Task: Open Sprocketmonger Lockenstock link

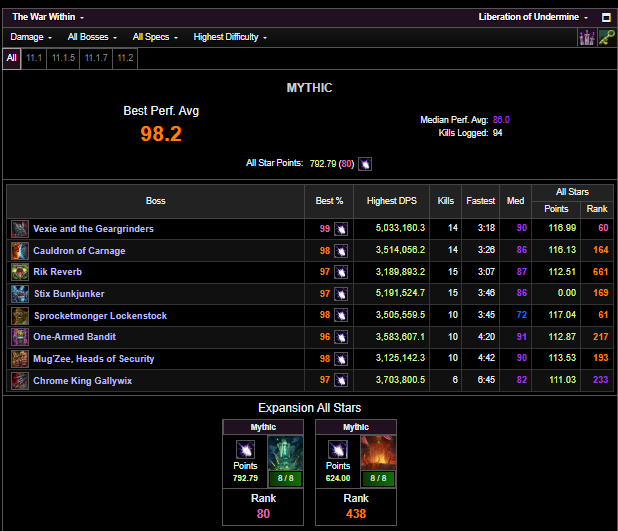Action: coord(101,316)
